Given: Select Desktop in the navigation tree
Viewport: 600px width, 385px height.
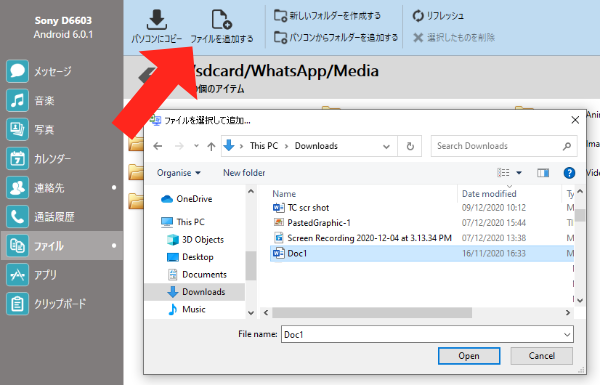Looking at the screenshot, I should (x=190, y=257).
